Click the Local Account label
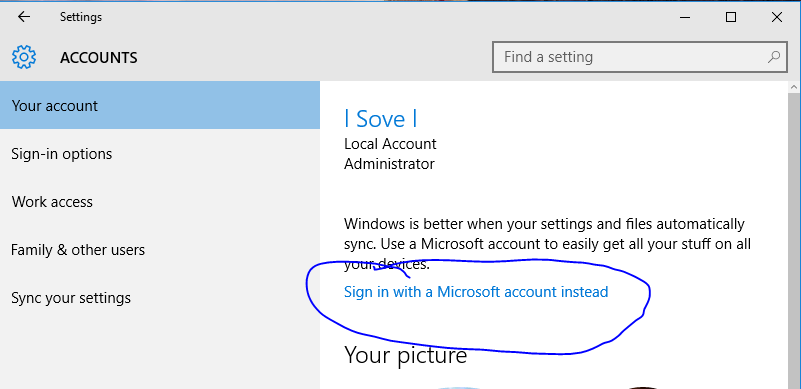801x389 pixels. pyautogui.click(x=390, y=144)
